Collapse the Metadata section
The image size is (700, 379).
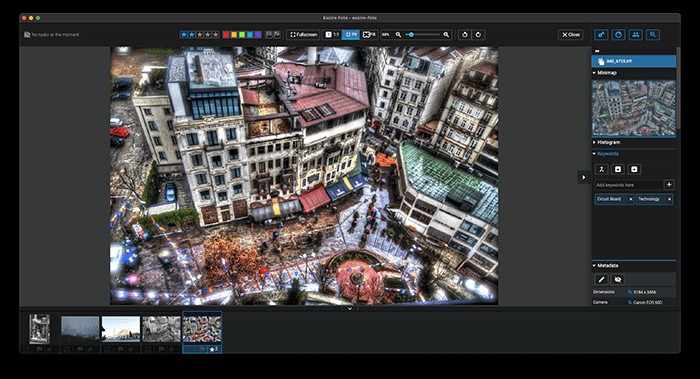[x=594, y=266]
